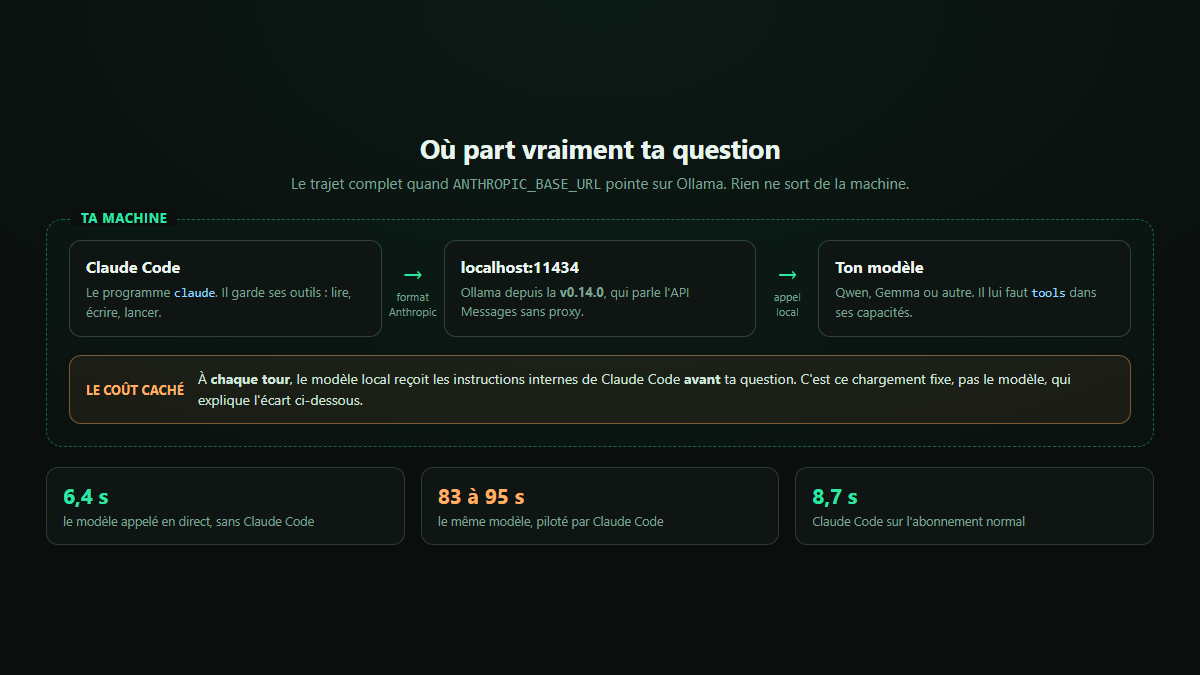Click the '6,4 s' value

pos(85,497)
